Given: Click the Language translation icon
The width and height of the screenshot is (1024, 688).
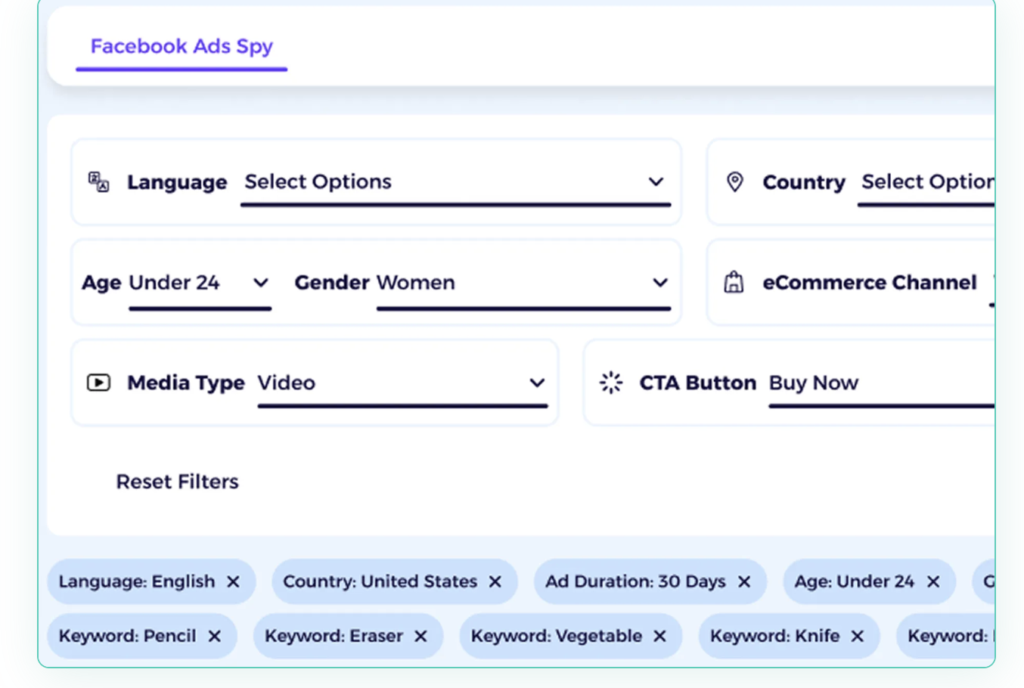Looking at the screenshot, I should coord(99,181).
